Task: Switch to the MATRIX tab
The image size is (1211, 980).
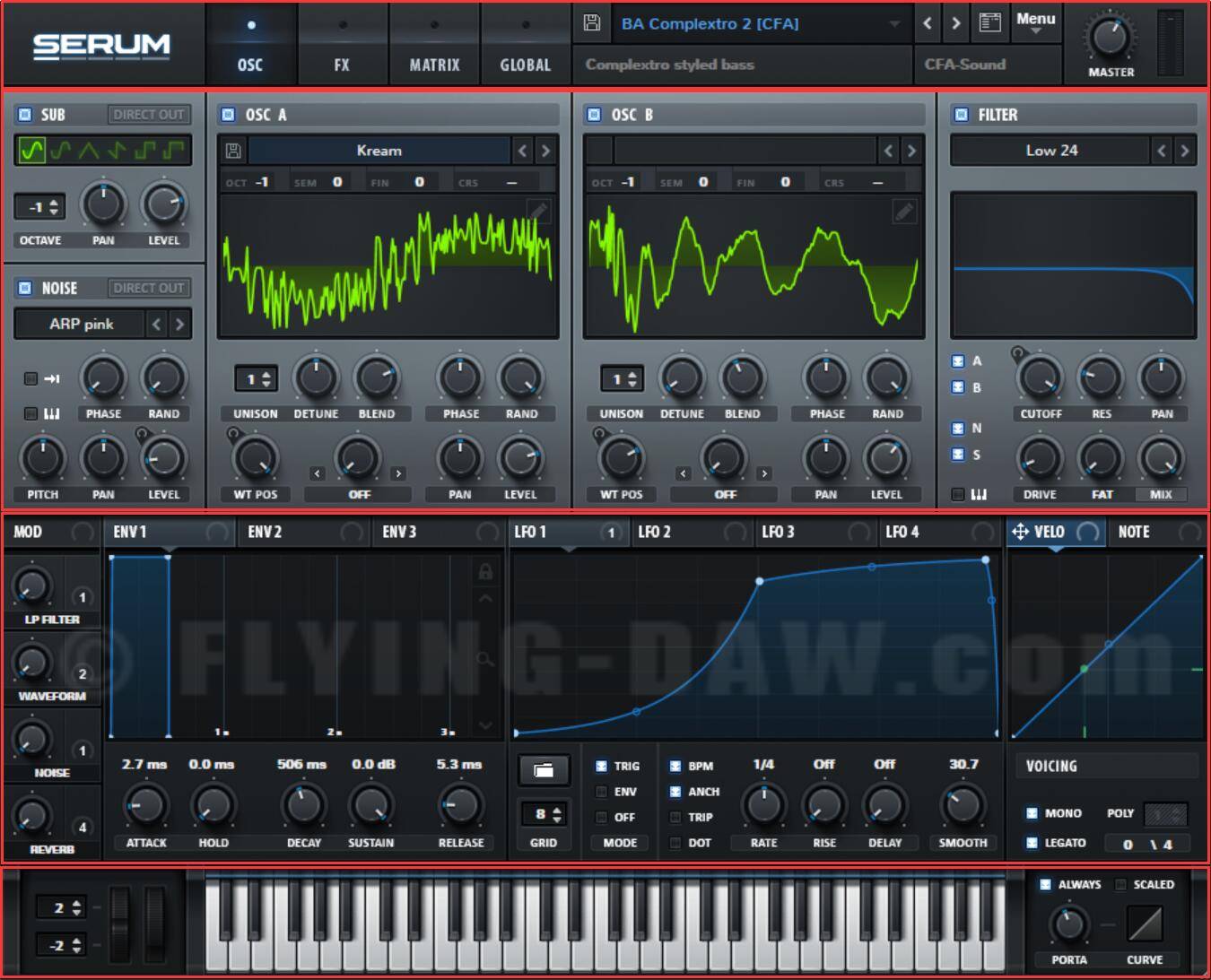Action: coord(435,46)
